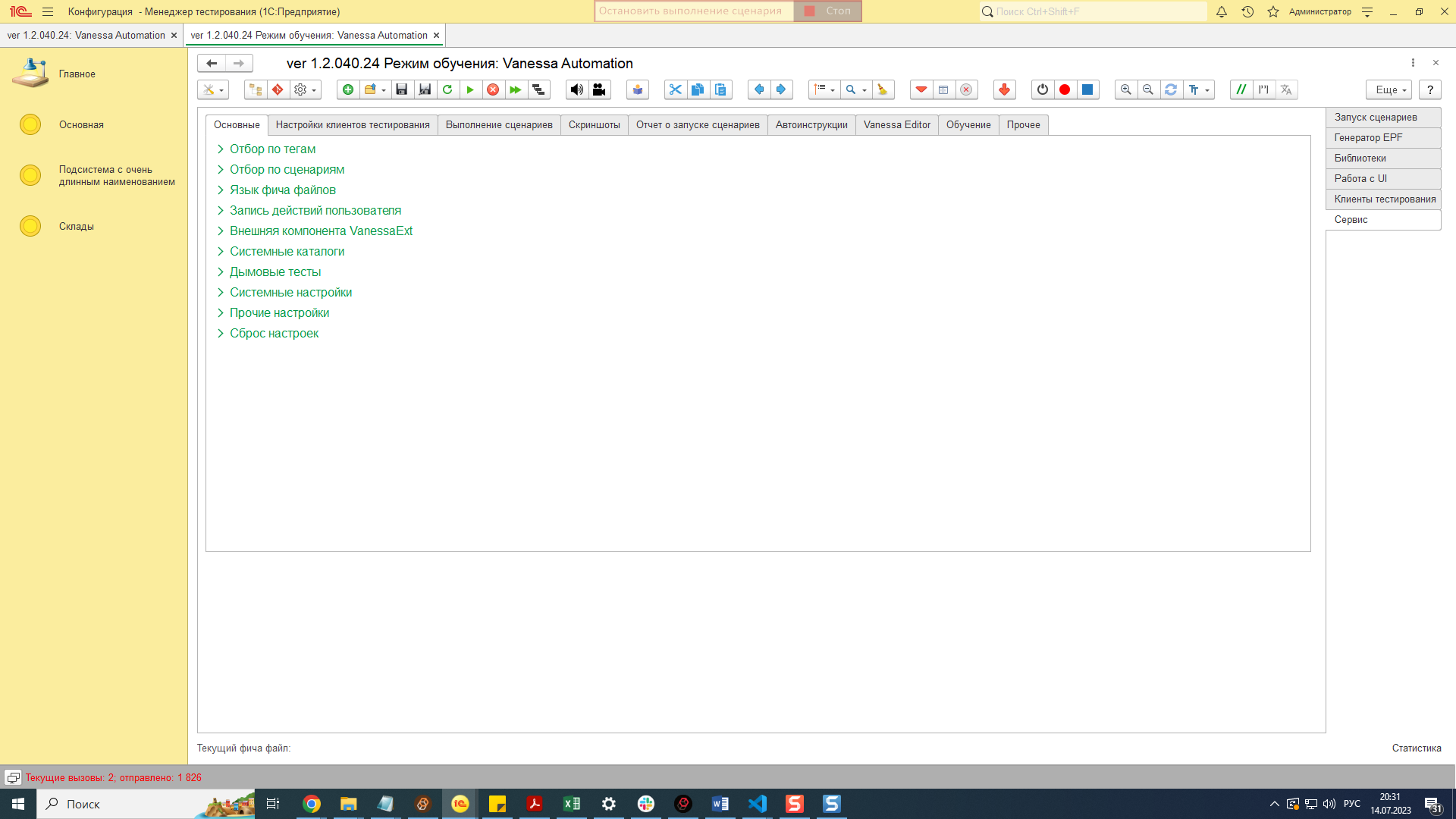
Task: Click the Стоп button at top
Action: coord(828,11)
